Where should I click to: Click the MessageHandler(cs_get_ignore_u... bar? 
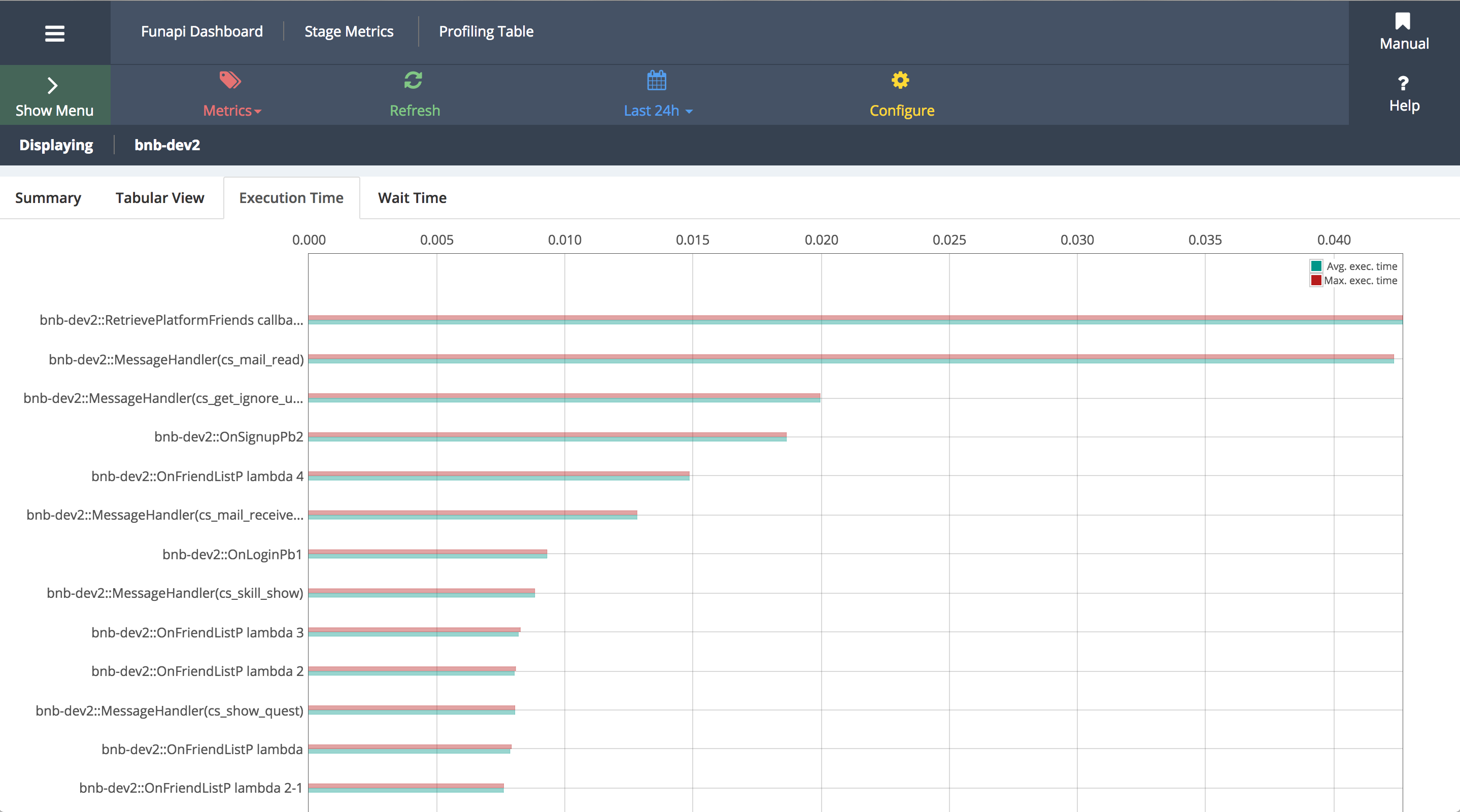click(x=564, y=398)
